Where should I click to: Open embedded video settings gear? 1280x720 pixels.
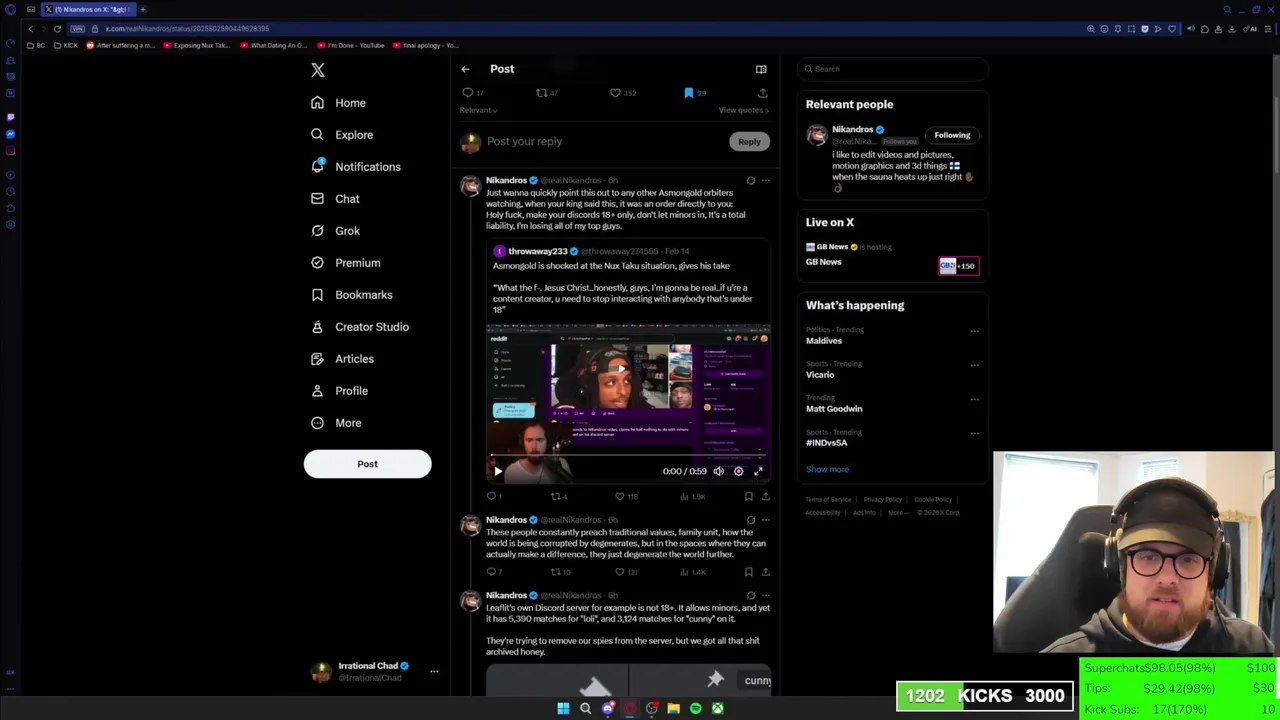739,471
